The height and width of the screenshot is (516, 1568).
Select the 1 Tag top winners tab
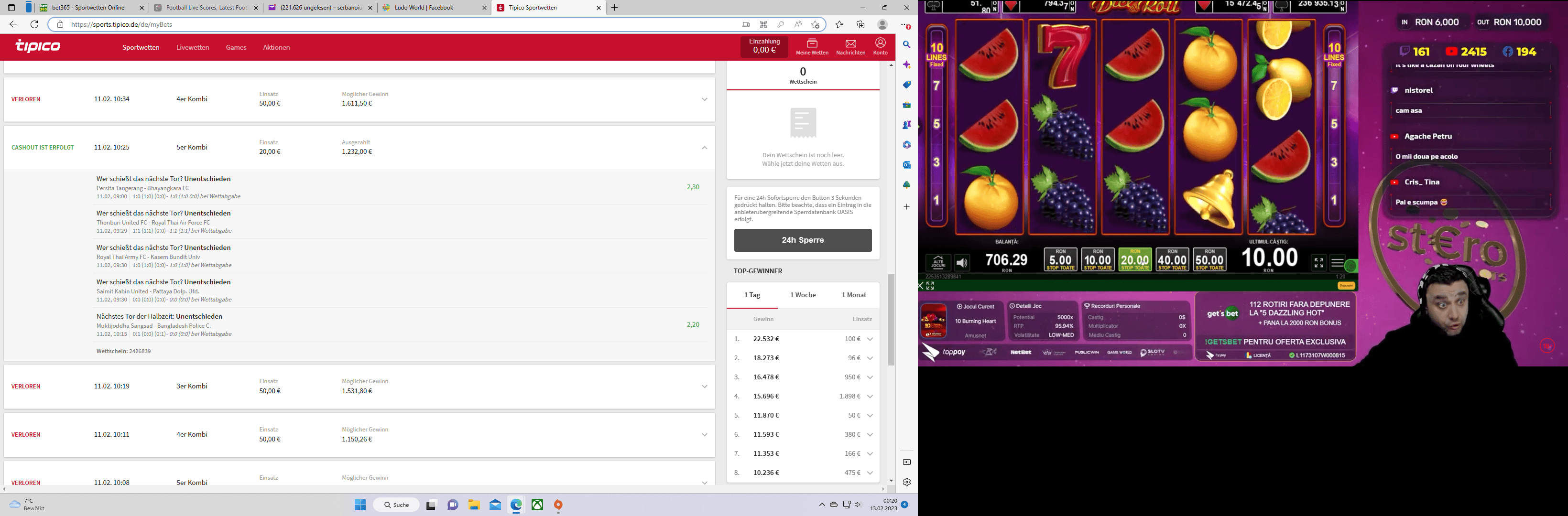[x=752, y=295]
